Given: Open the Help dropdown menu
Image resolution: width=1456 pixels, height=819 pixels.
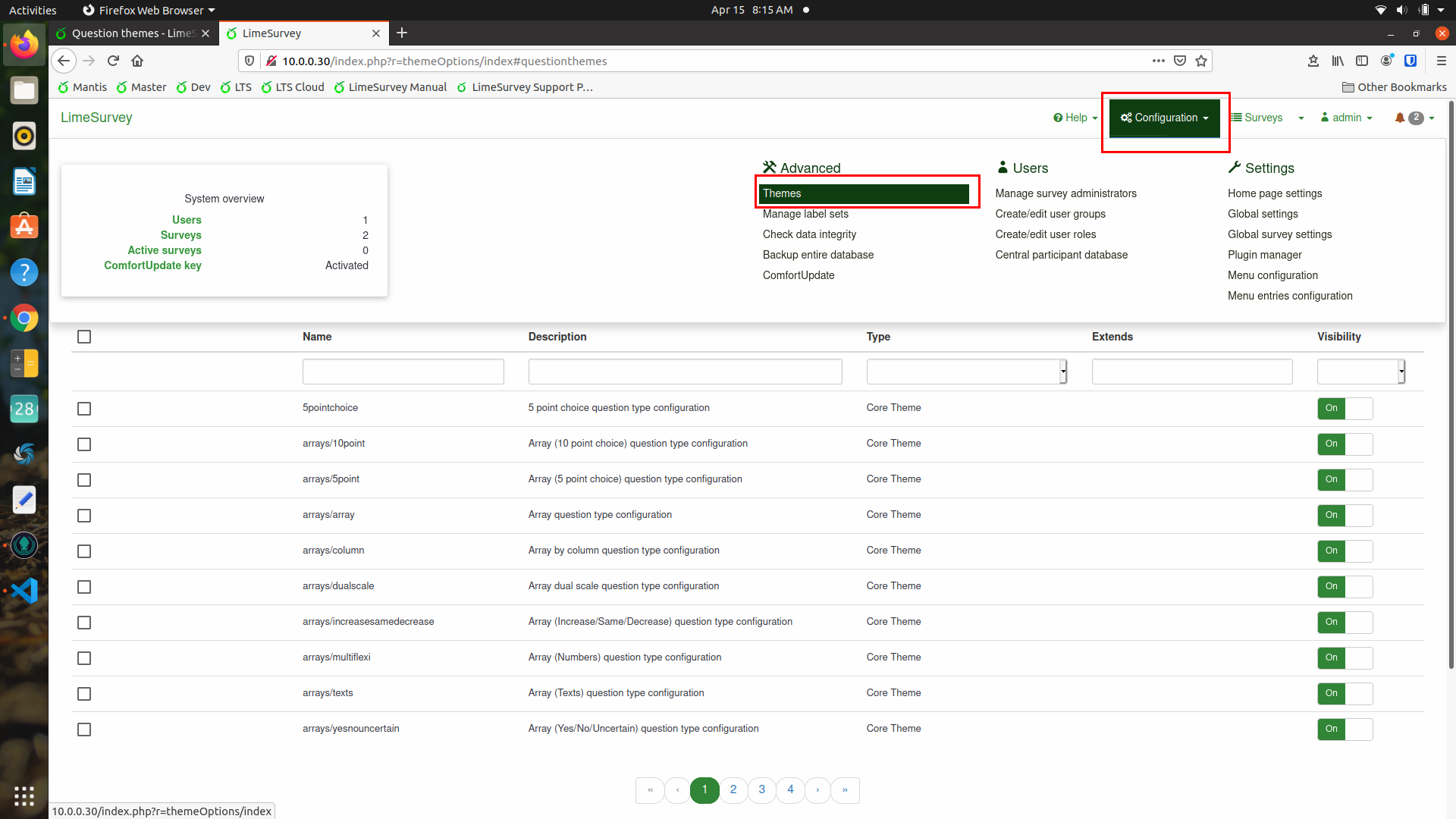Looking at the screenshot, I should pos(1075,118).
